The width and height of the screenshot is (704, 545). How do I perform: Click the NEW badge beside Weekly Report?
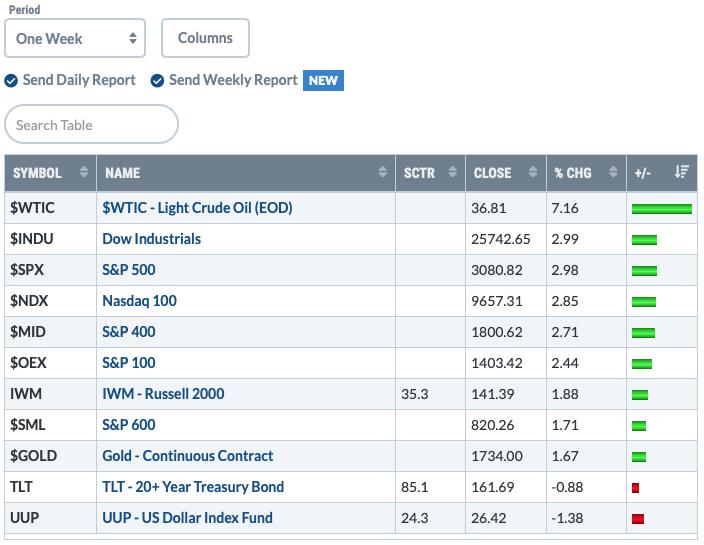(323, 80)
